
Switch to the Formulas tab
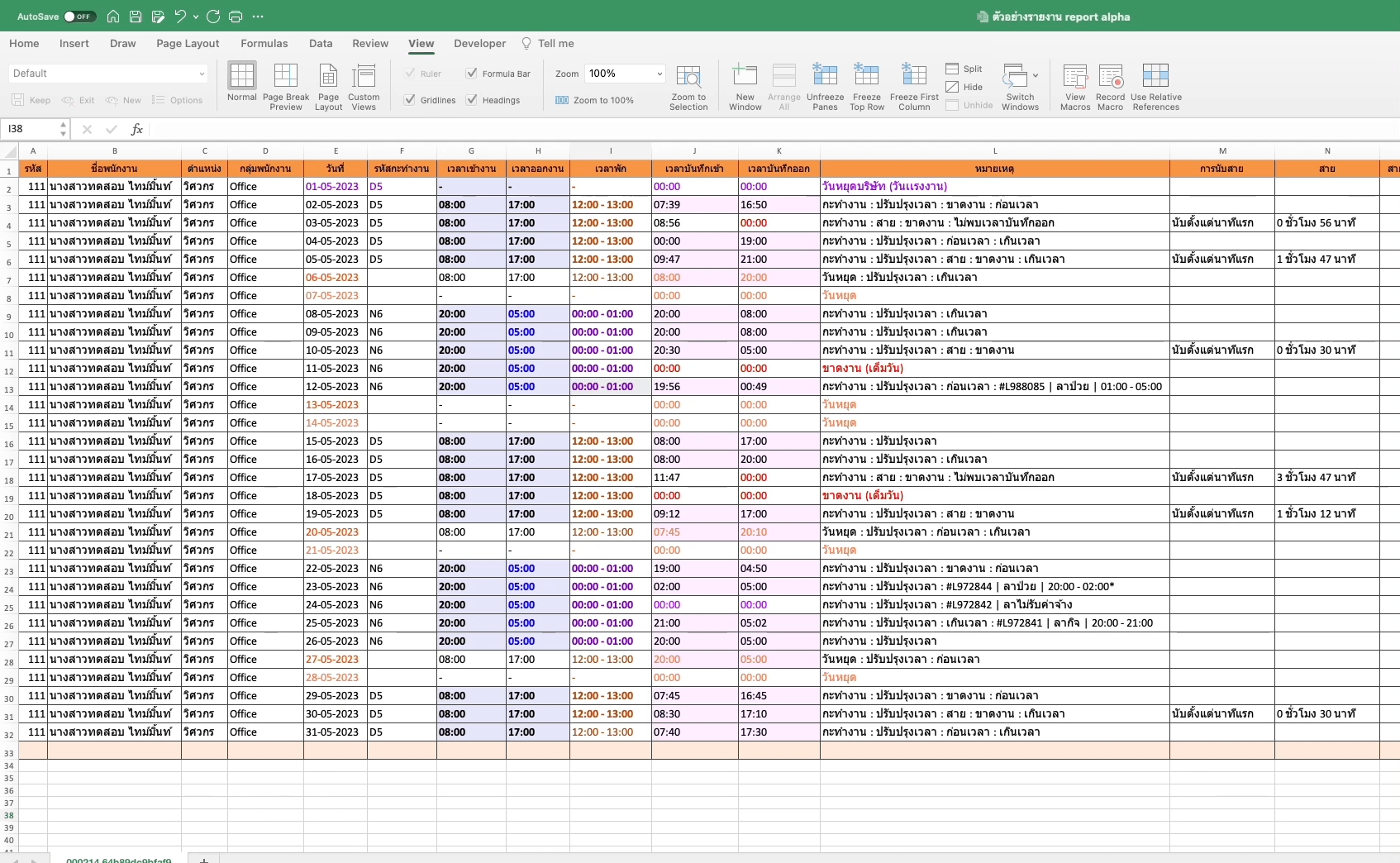coord(264,44)
